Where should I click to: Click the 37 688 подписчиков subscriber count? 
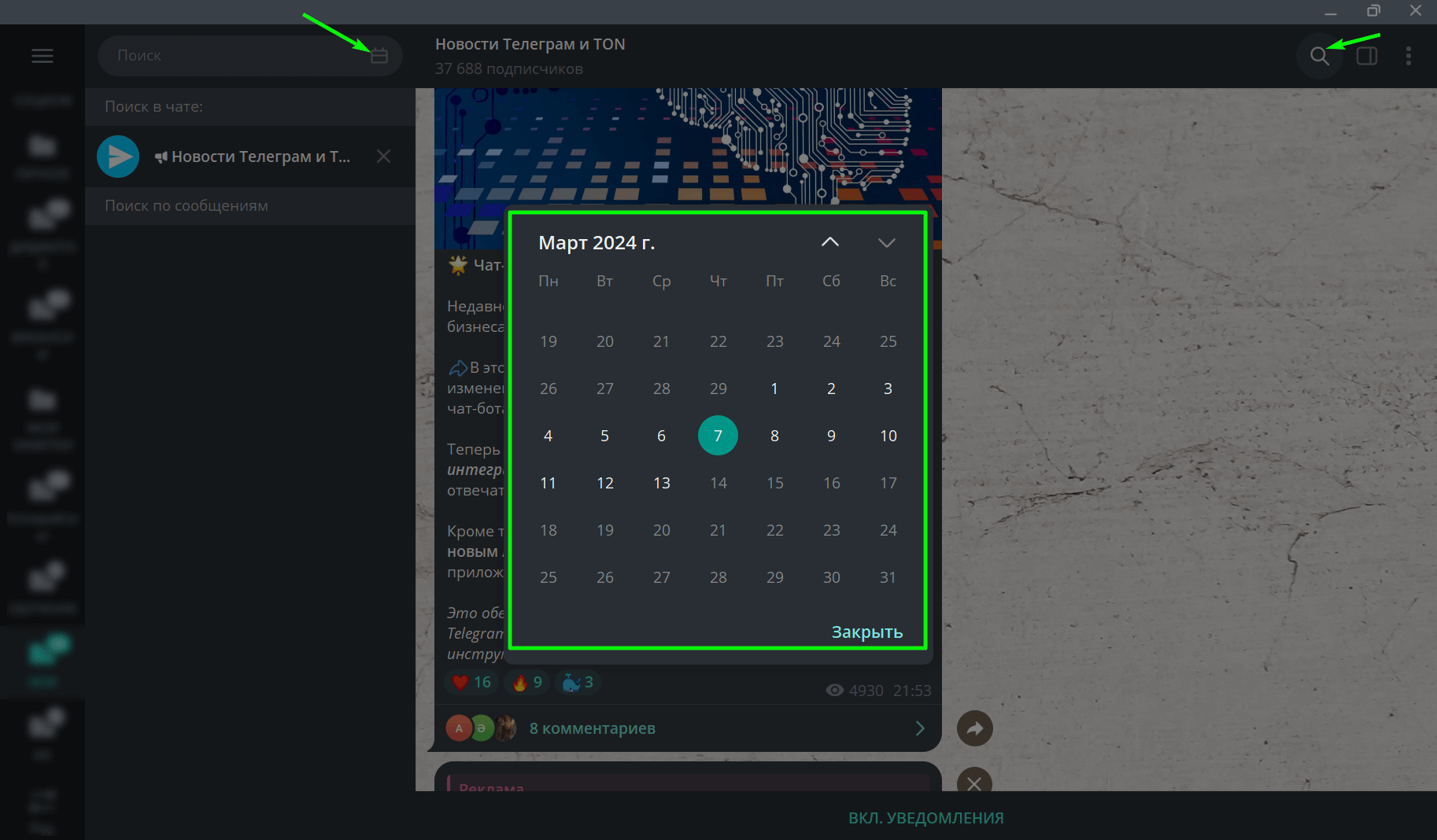tap(509, 69)
